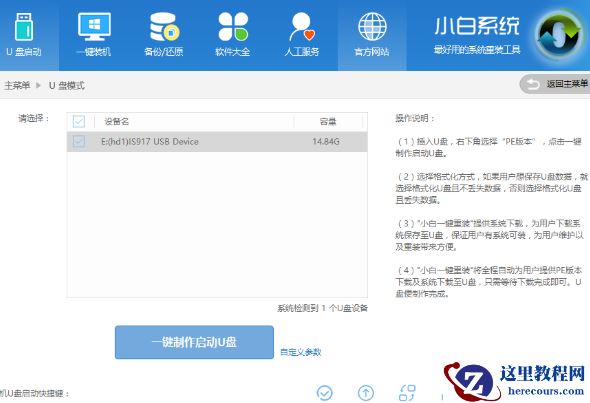Click the 系统检测到 1 个U盘设备 status text
Image resolution: width=590 pixels, height=403 pixels.
coord(322,308)
